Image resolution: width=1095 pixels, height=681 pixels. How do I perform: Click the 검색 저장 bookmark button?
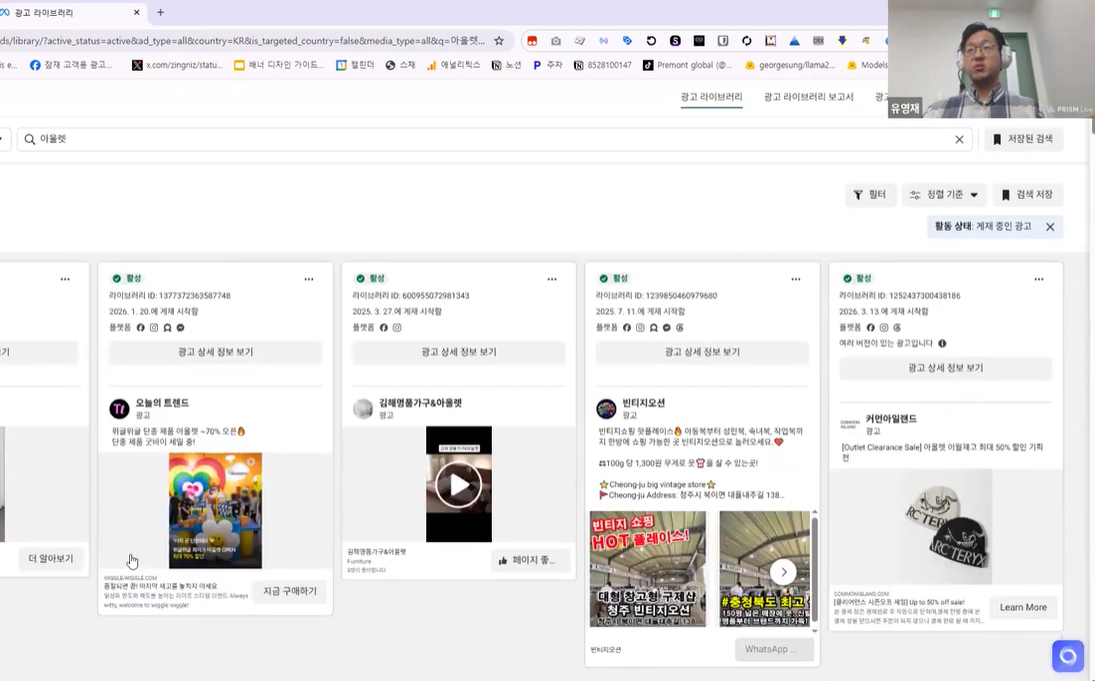pos(1027,195)
